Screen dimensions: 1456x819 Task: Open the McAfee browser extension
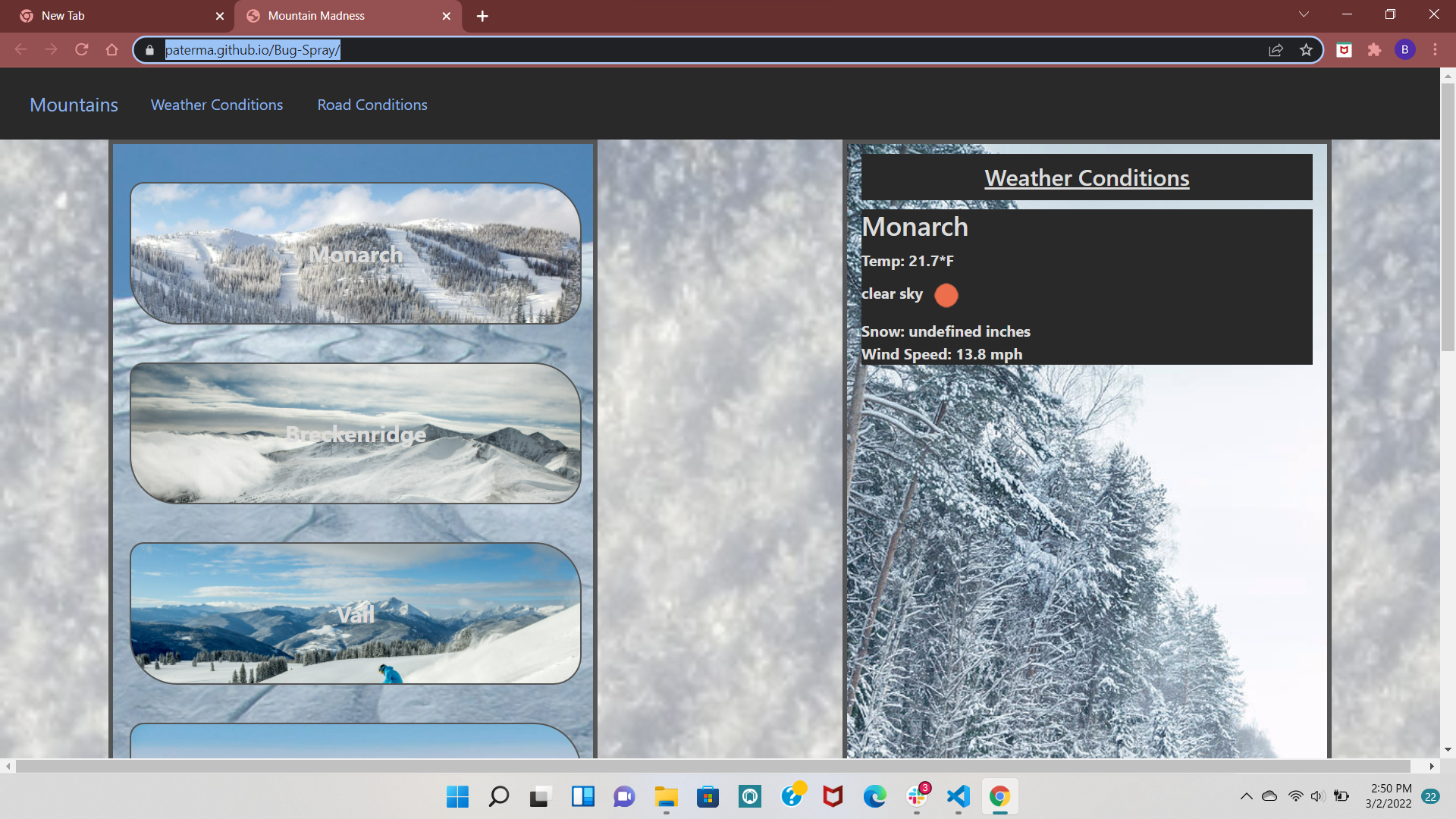tap(1344, 50)
